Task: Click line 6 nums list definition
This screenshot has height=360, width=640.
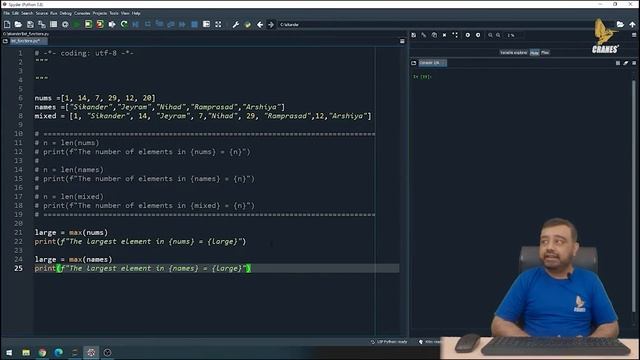Action: 95,98
